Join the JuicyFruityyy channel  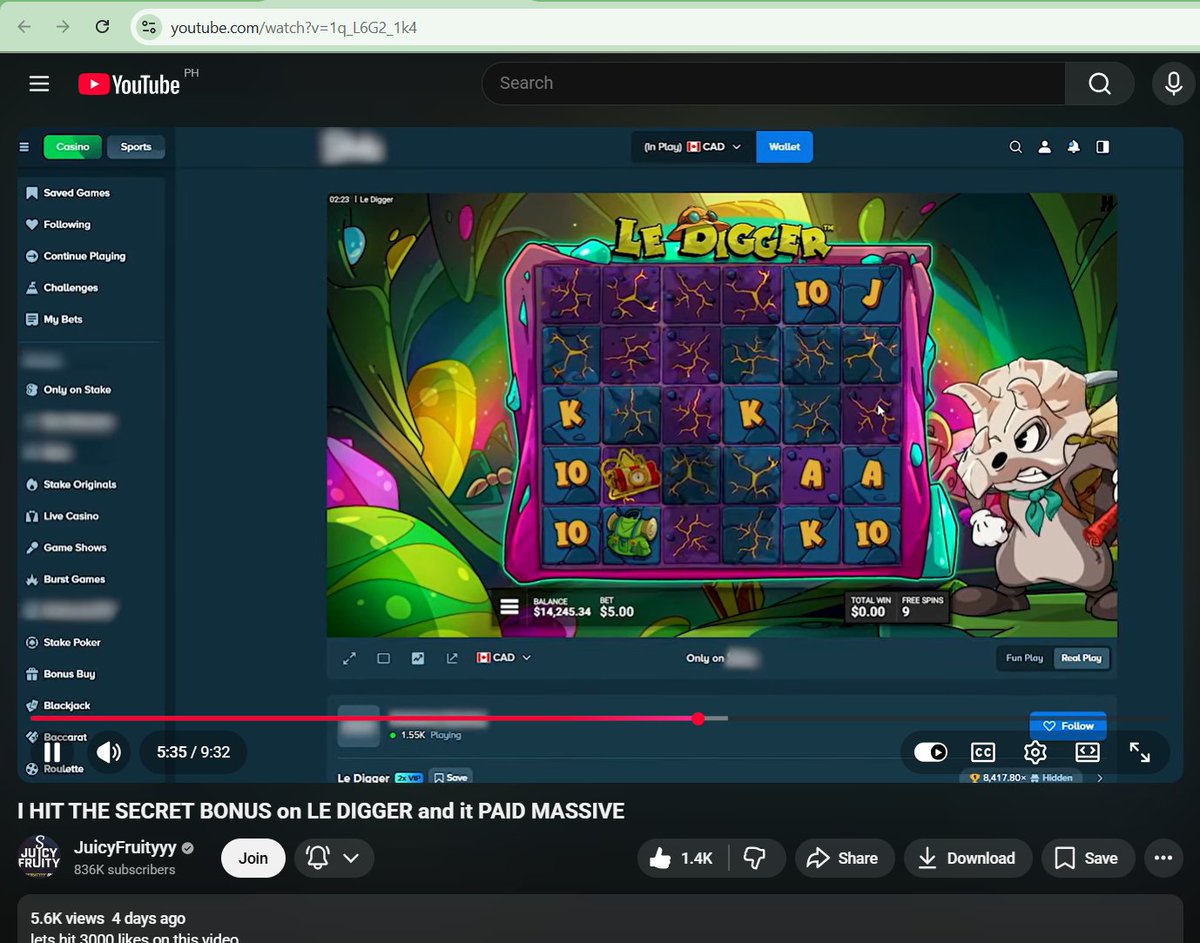253,858
